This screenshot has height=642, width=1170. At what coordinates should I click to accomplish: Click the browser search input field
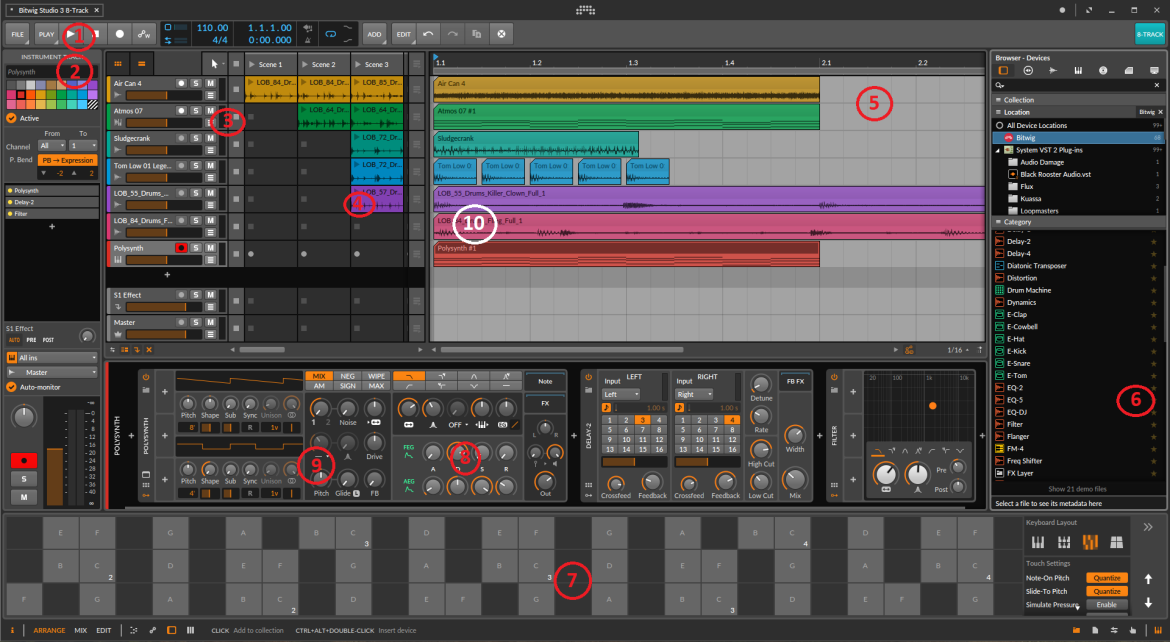[x=1078, y=86]
